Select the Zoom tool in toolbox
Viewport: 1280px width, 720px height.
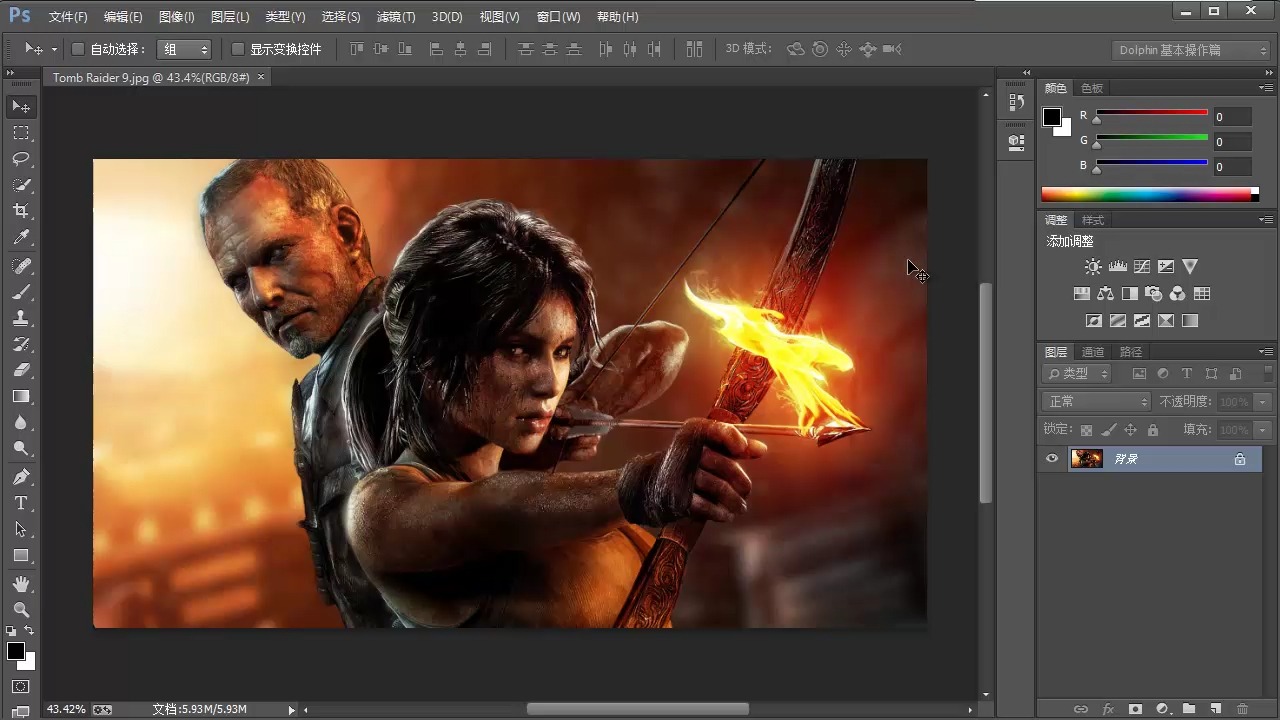(21, 609)
